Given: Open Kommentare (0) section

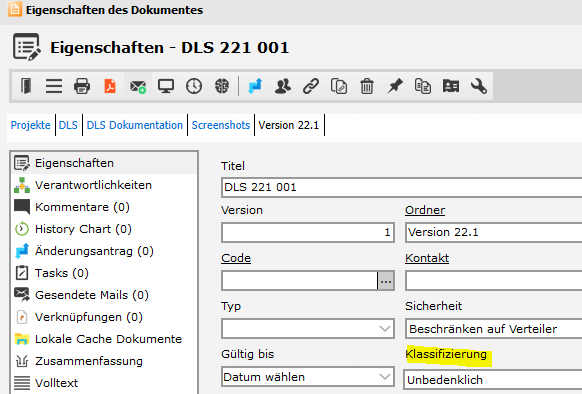Looking at the screenshot, I should 104,207.
